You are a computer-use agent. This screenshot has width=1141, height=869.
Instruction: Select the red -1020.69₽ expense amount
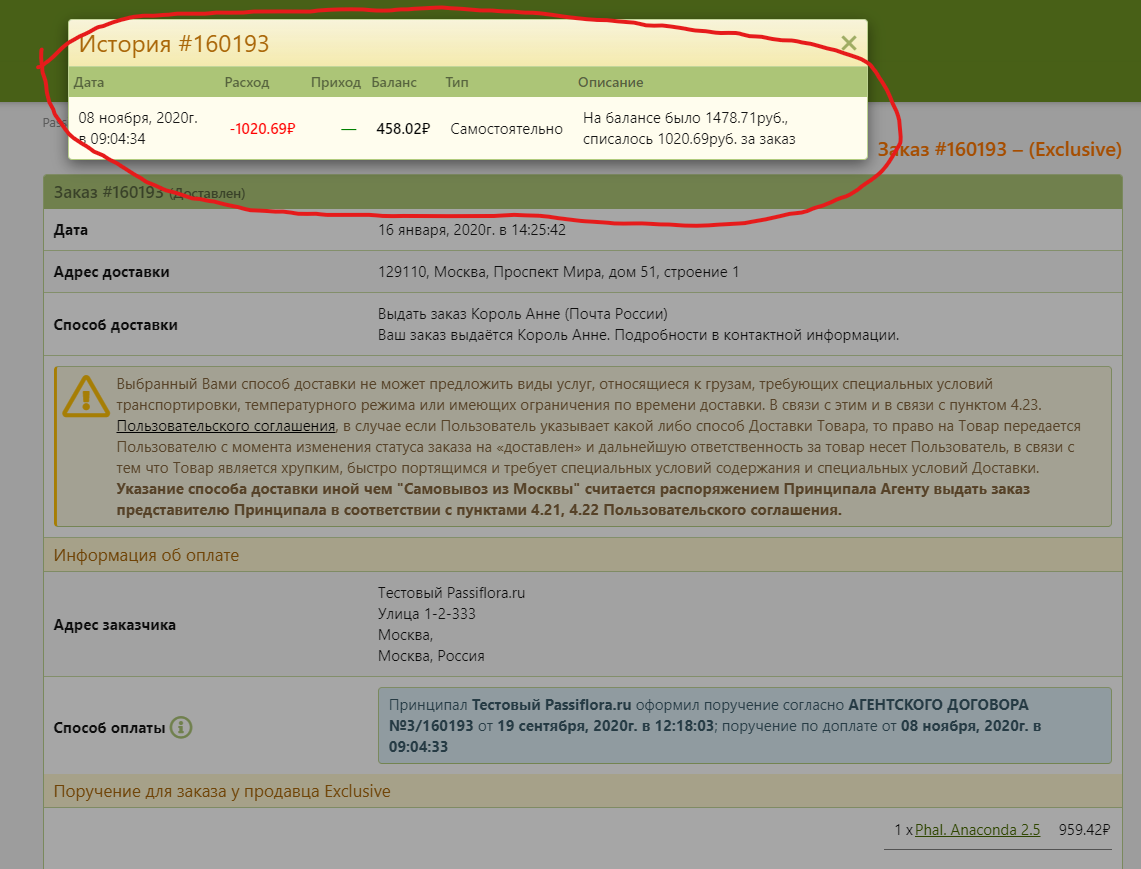point(262,129)
